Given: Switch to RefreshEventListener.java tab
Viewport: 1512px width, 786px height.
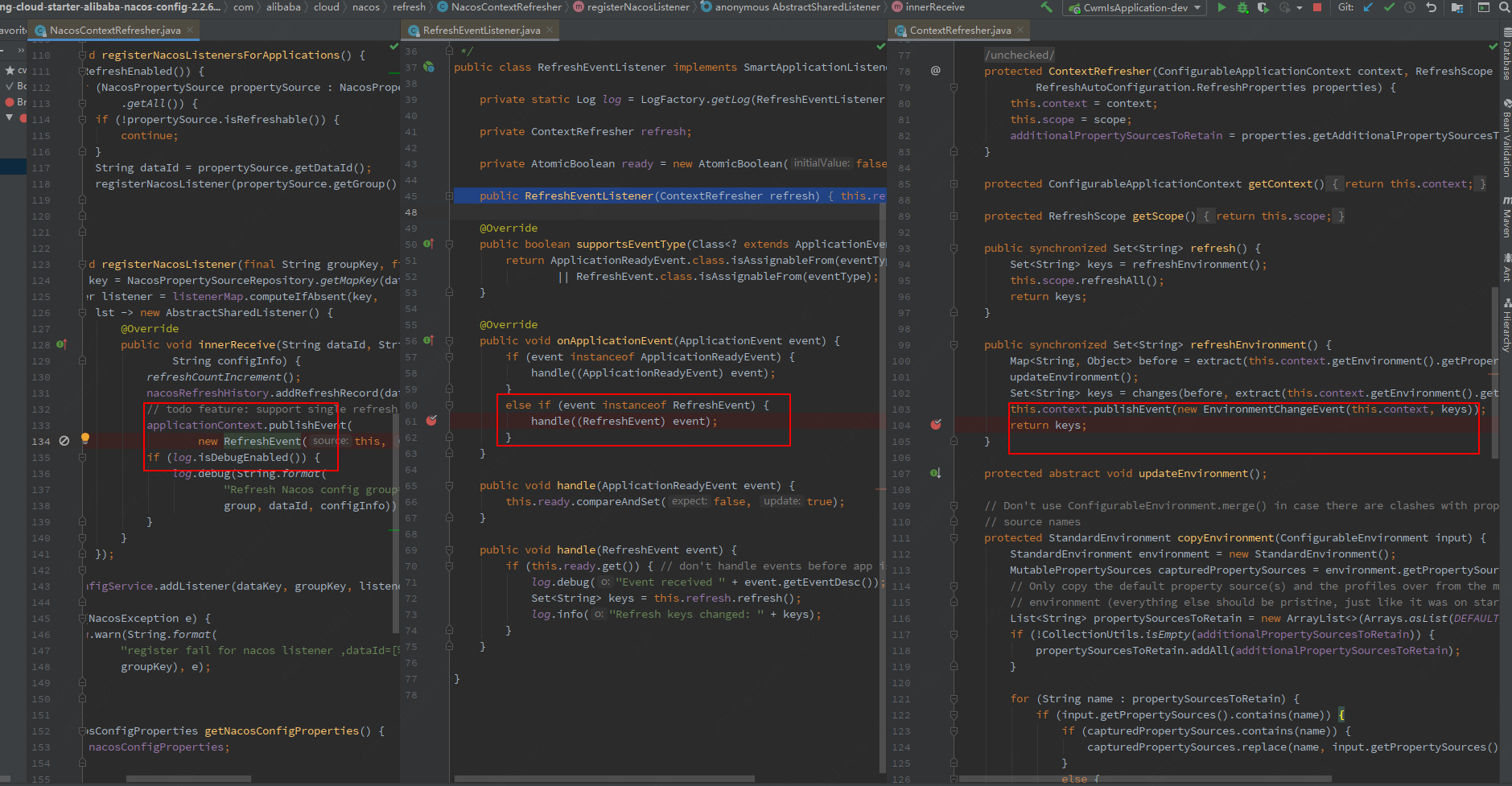Looking at the screenshot, I should coord(481,30).
